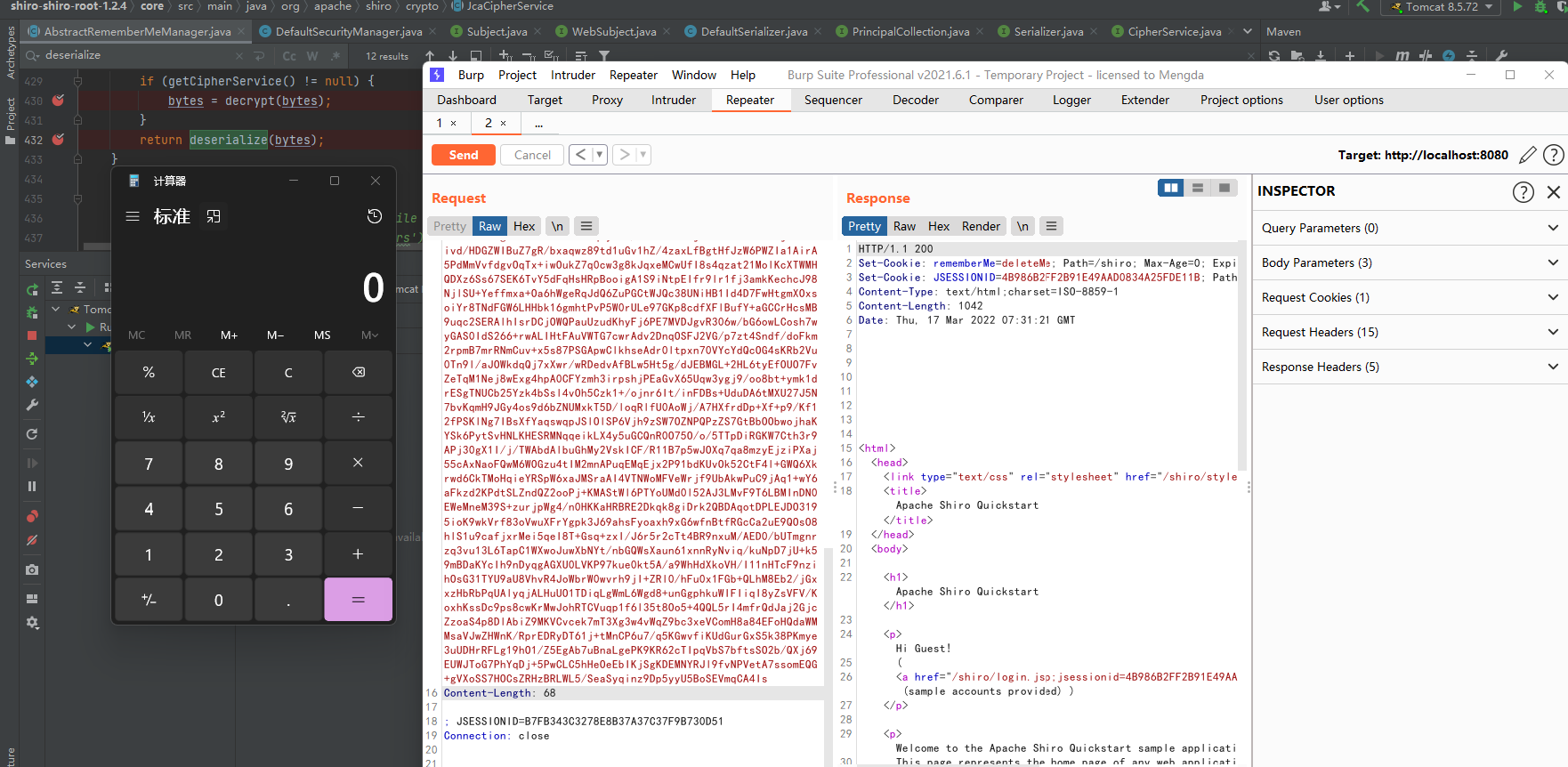The image size is (1568, 767).
Task: Open the Burp menu
Action: [471, 75]
